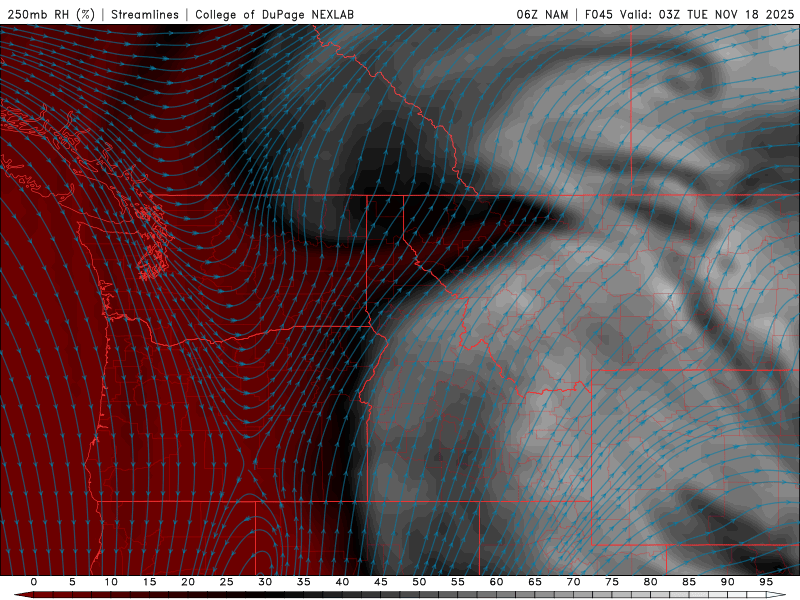Select the color scale label '30'
The height and width of the screenshot is (600, 800).
265,582
